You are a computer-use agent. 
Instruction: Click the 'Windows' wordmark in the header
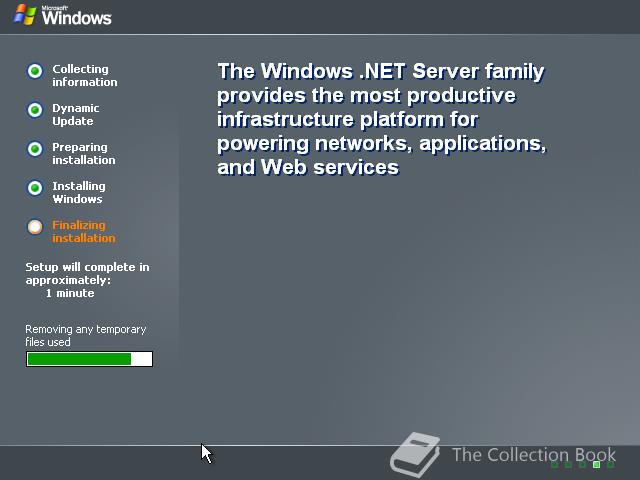pyautogui.click(x=76, y=18)
